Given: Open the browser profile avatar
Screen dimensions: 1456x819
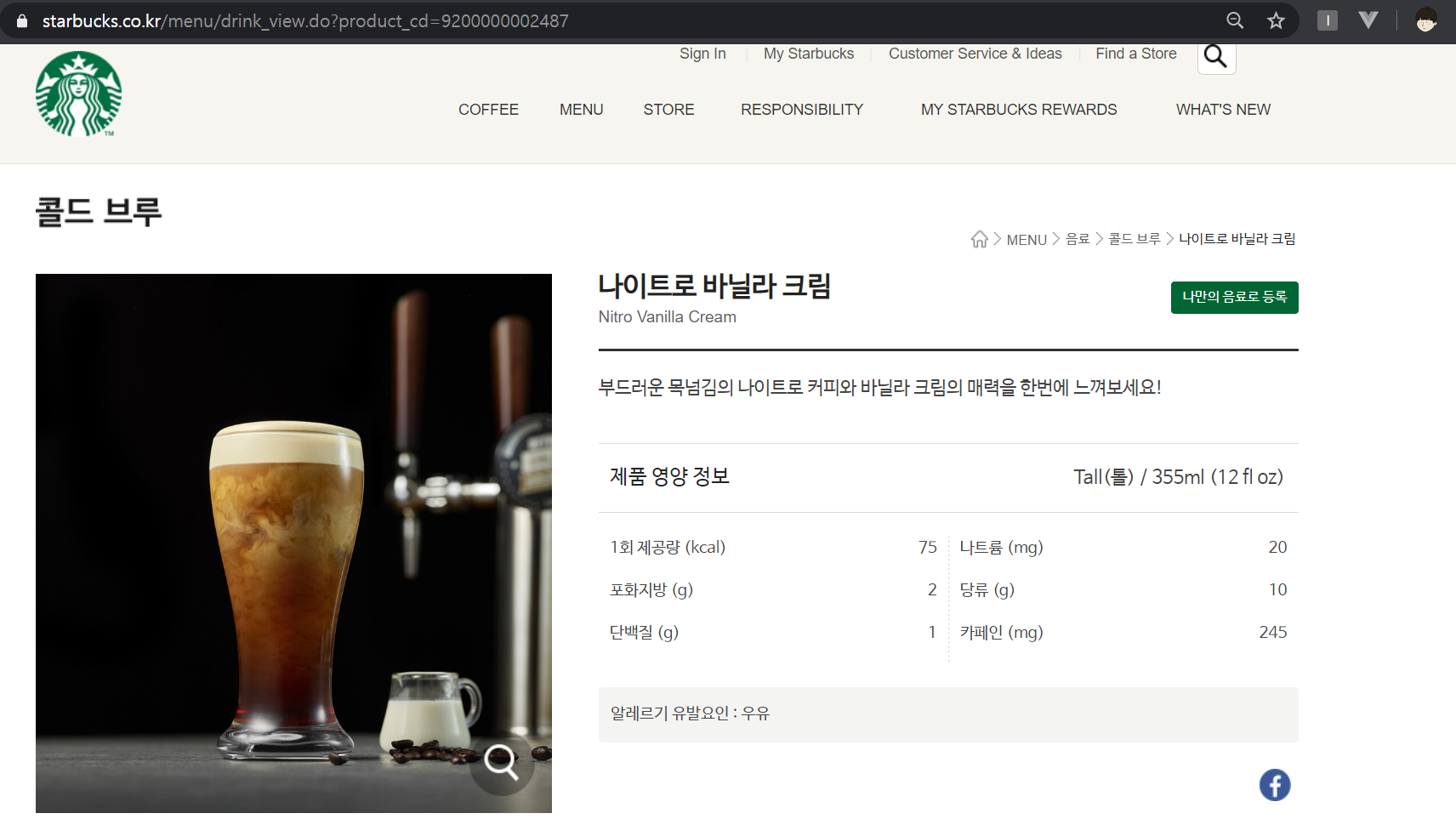Looking at the screenshot, I should (1426, 20).
